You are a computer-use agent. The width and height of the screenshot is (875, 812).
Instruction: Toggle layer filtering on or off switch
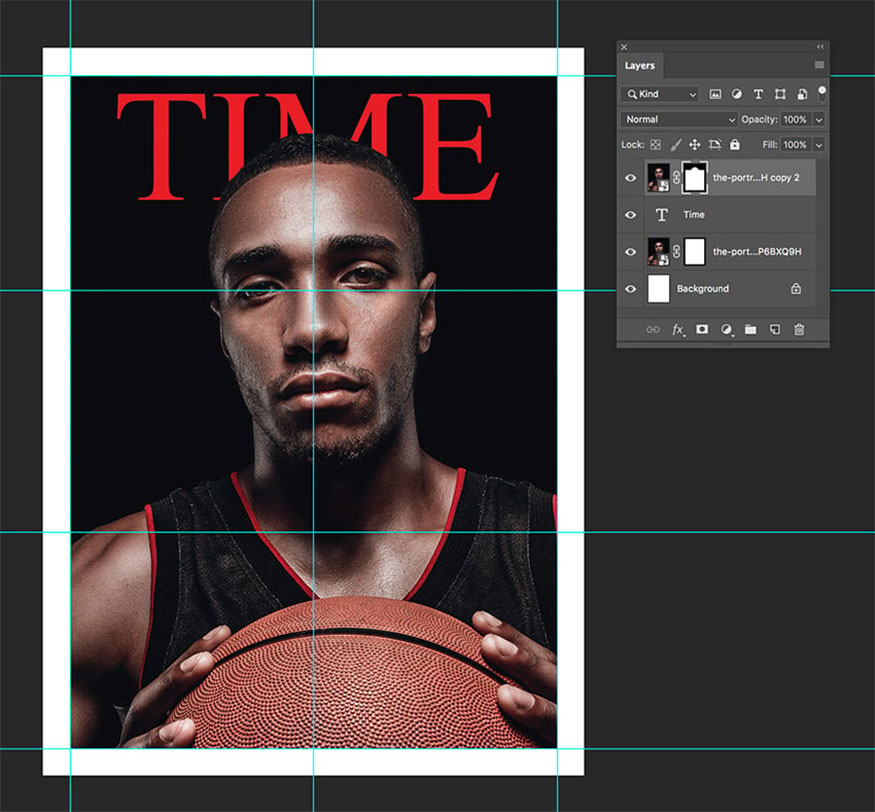(822, 93)
